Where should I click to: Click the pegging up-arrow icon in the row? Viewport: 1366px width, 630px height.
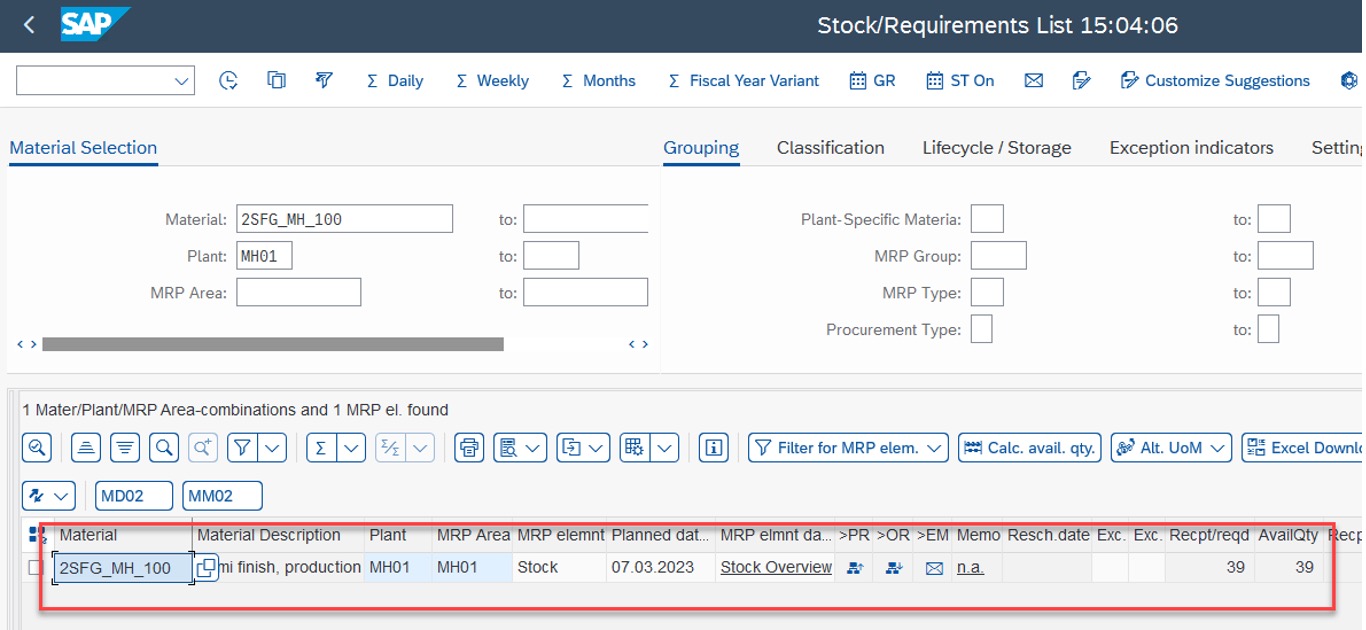click(x=854, y=567)
